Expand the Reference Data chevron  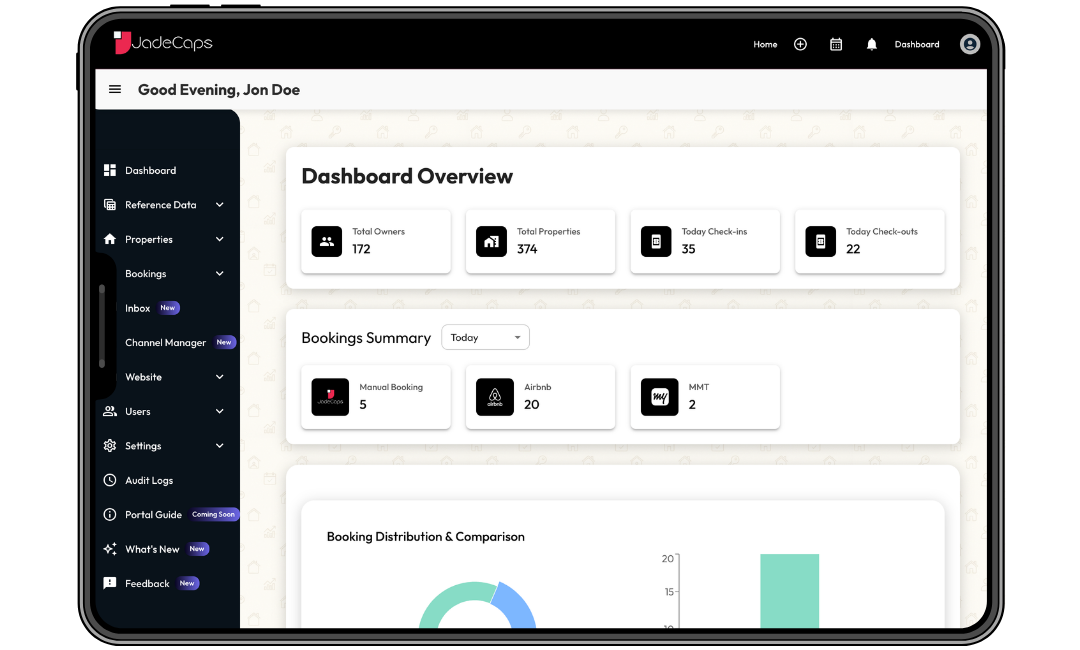(220, 205)
